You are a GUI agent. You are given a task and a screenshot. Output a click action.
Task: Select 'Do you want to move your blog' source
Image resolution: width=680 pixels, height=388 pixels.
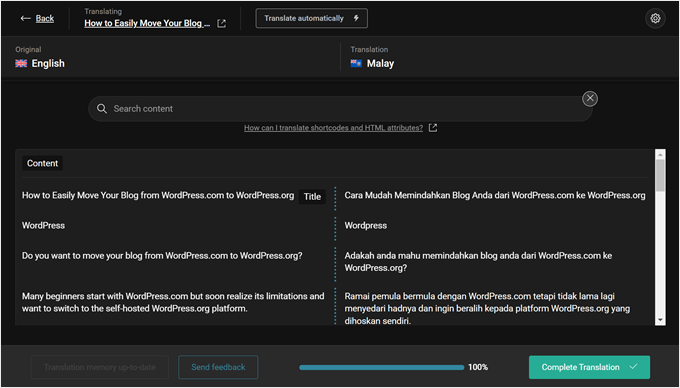pos(162,256)
